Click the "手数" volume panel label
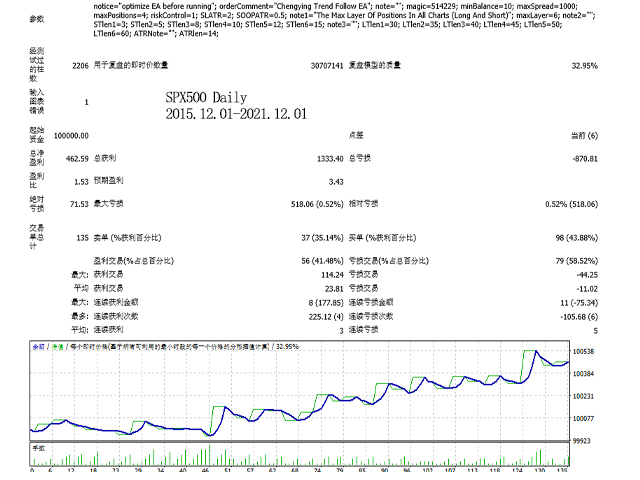 point(38,449)
